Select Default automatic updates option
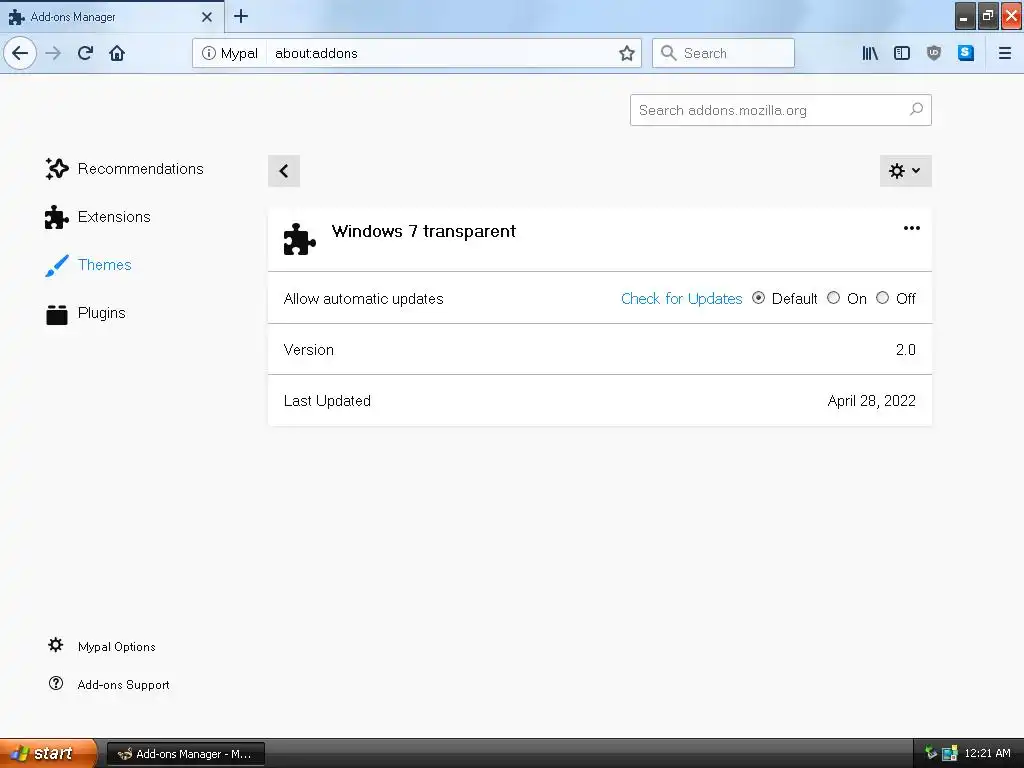This screenshot has height=768, width=1024. [758, 298]
